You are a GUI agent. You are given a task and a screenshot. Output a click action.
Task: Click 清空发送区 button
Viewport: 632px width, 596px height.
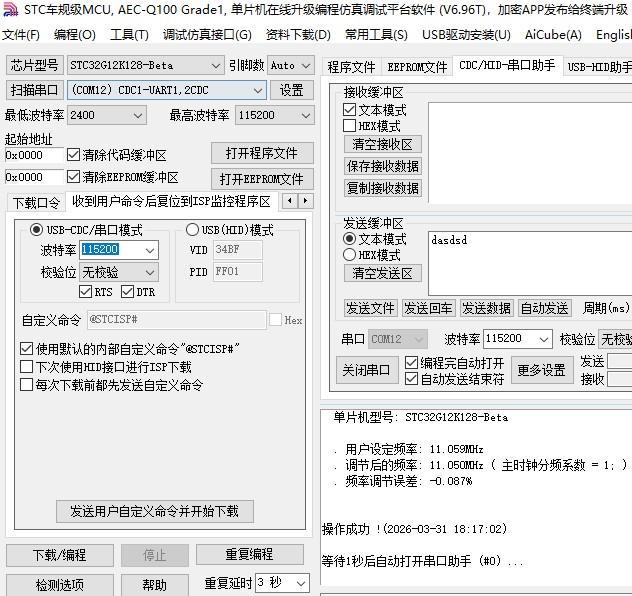[x=383, y=273]
